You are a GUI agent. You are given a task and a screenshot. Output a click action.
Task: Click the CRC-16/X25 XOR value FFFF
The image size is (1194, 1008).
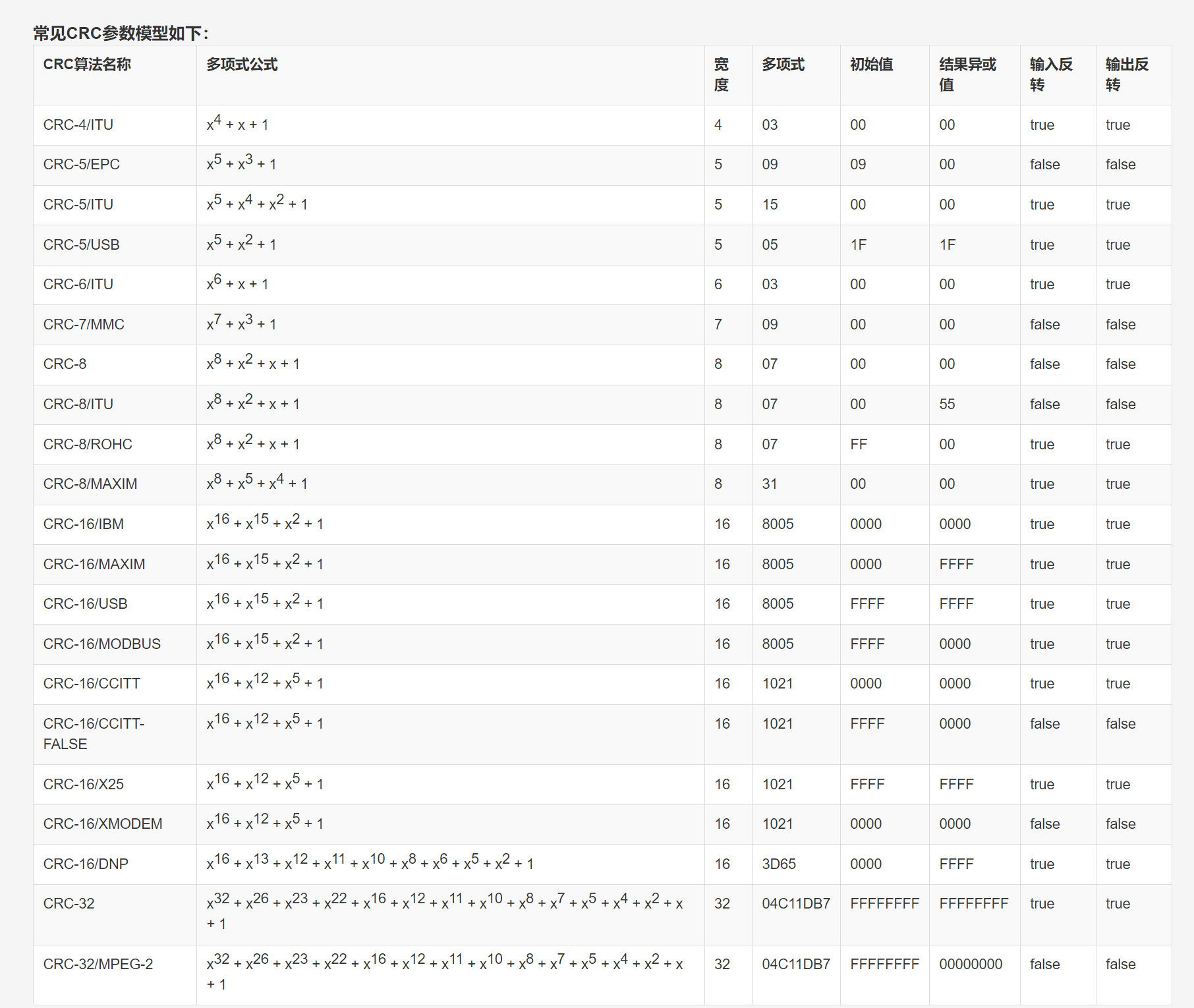(956, 785)
